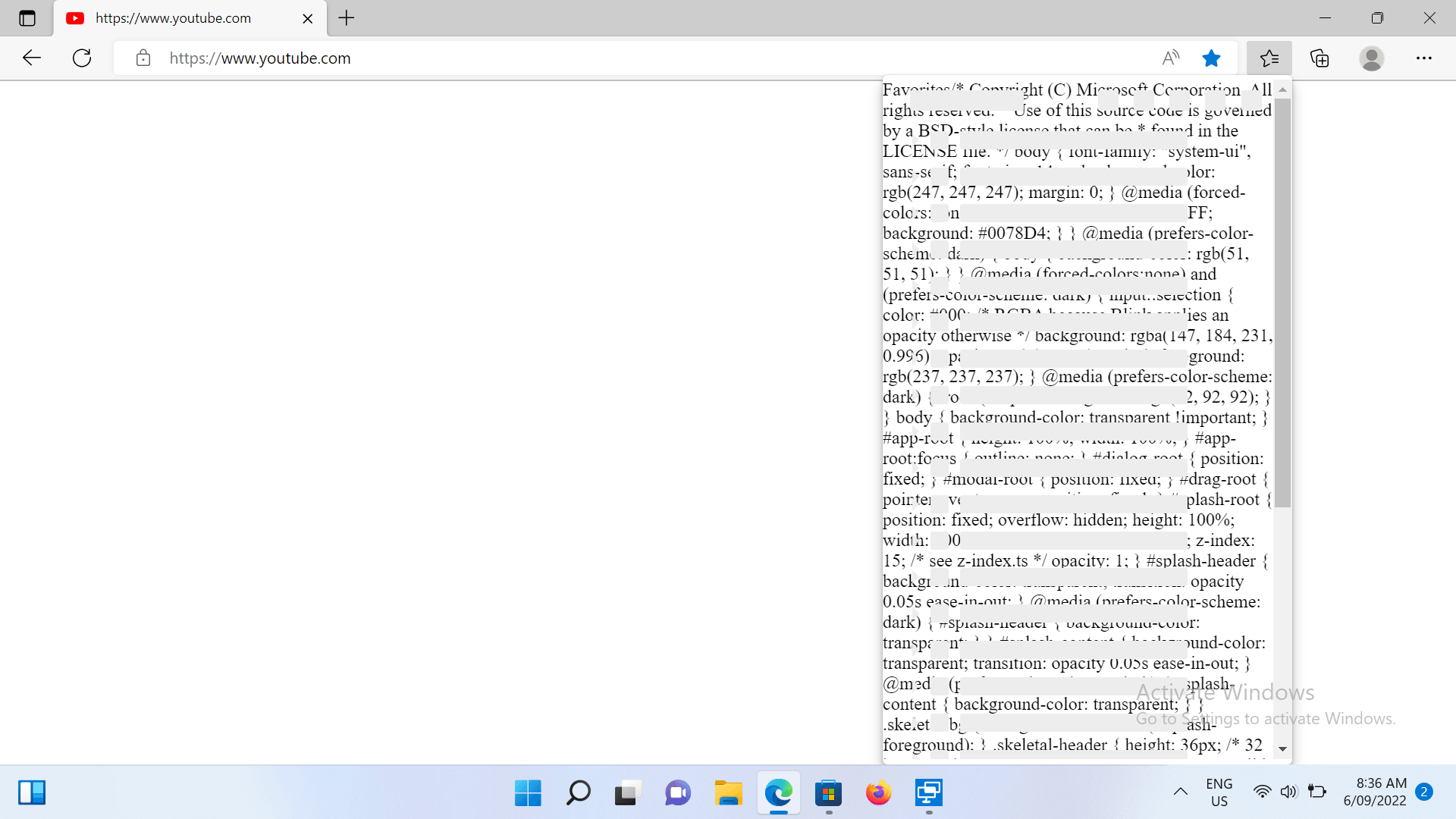Image resolution: width=1456 pixels, height=819 pixels.
Task: Refresh the current page
Action: [x=82, y=58]
